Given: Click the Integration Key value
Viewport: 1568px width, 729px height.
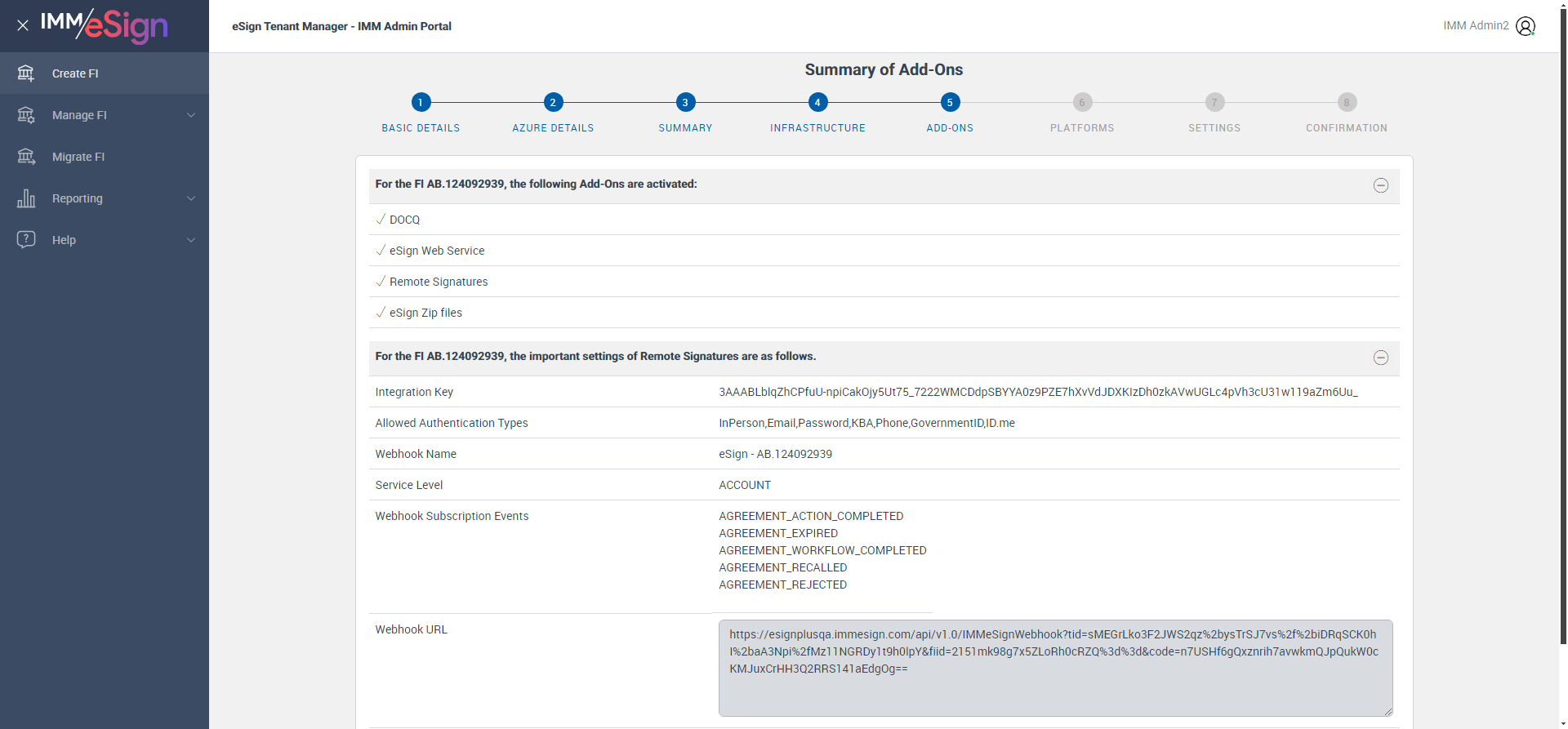Looking at the screenshot, I should (x=1038, y=392).
